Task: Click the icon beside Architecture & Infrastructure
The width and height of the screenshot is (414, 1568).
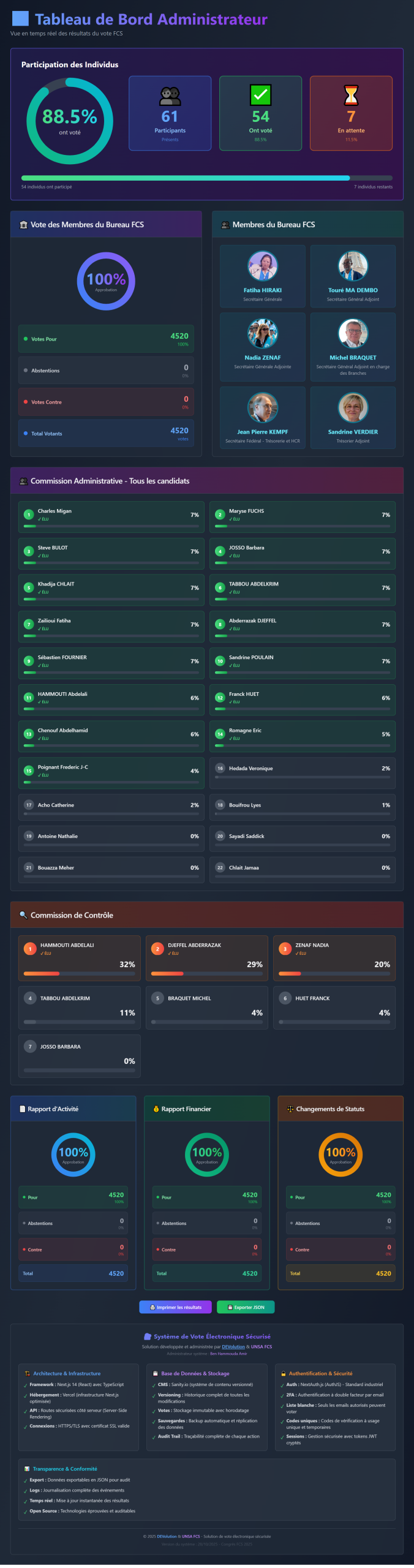Action: [x=27, y=1373]
